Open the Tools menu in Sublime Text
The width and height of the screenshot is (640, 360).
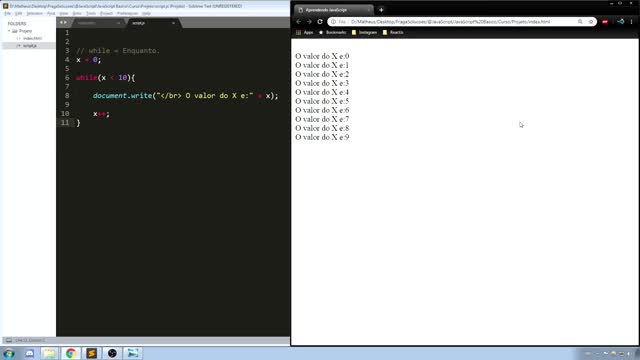pyautogui.click(x=91, y=13)
